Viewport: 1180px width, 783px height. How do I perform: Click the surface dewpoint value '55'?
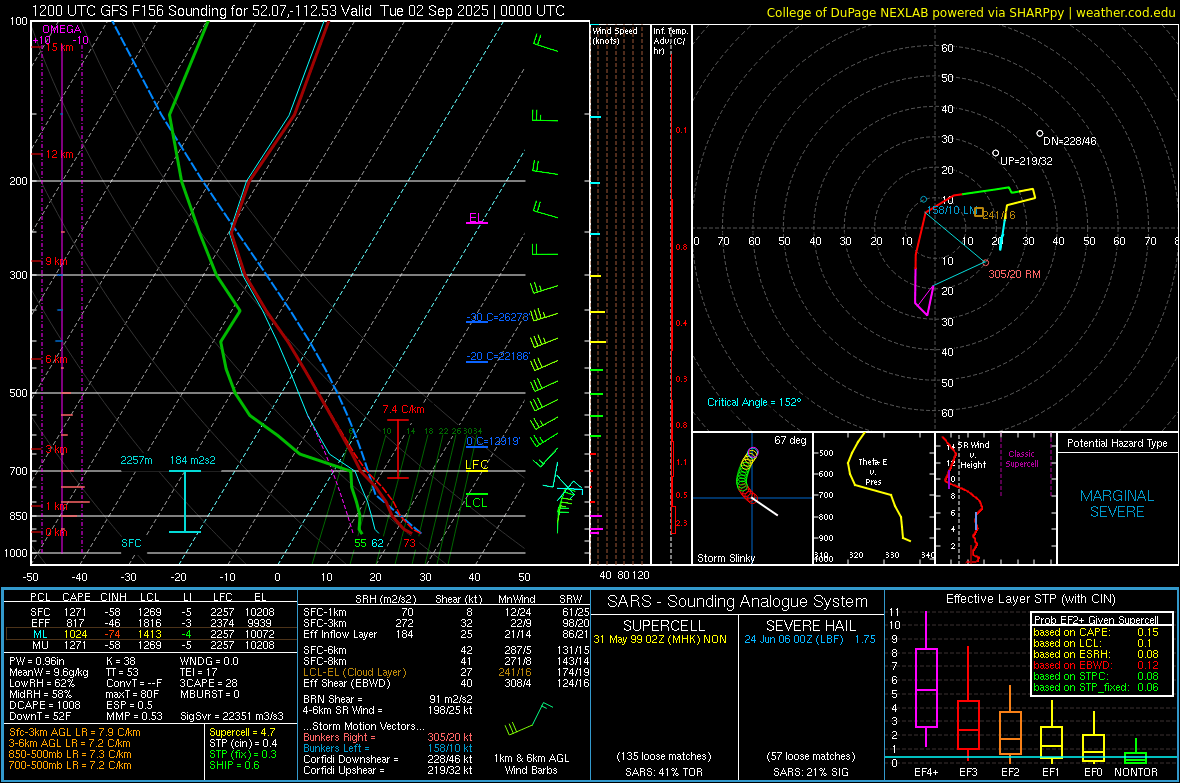tap(360, 543)
